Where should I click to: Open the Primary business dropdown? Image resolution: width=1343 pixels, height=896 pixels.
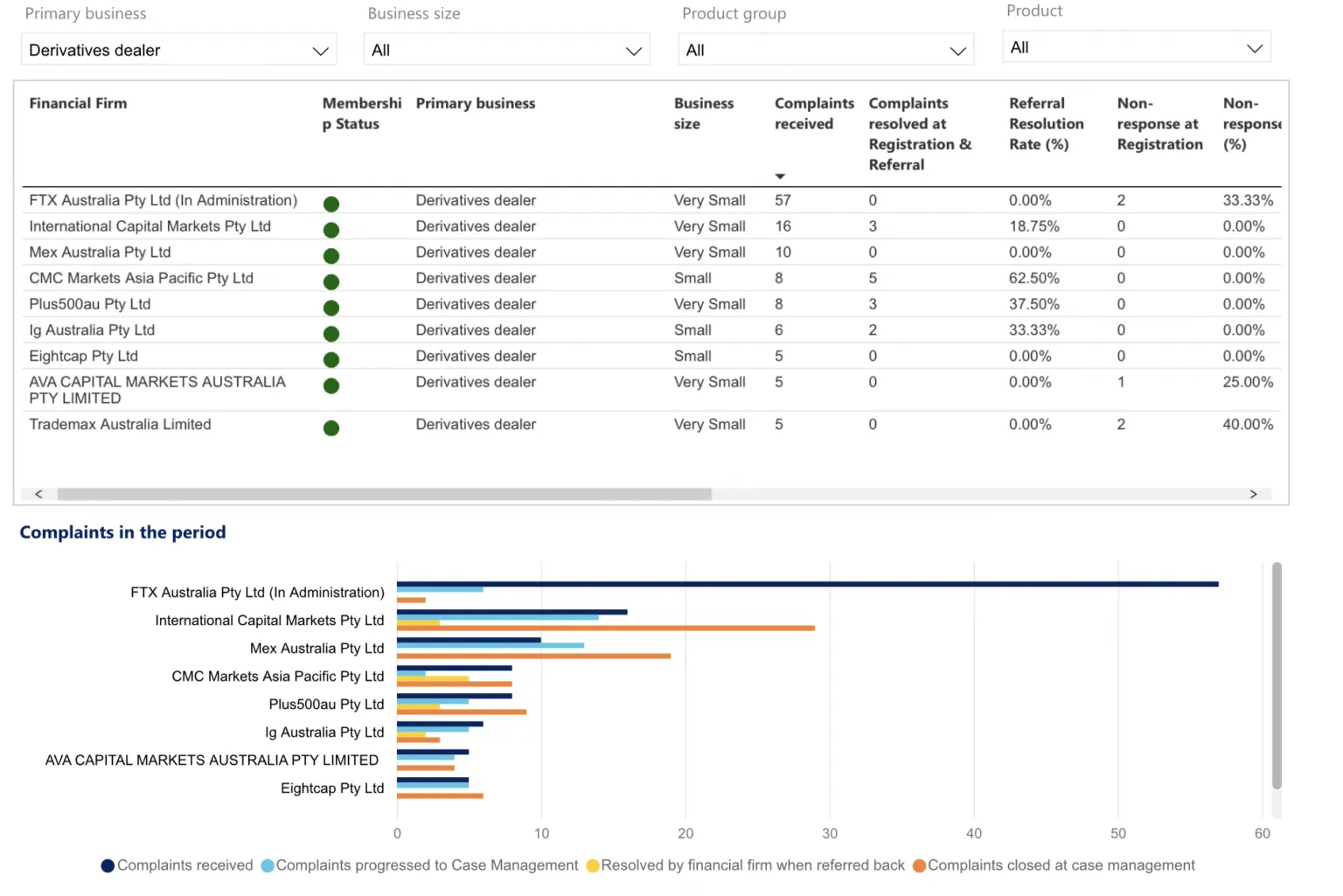point(179,50)
